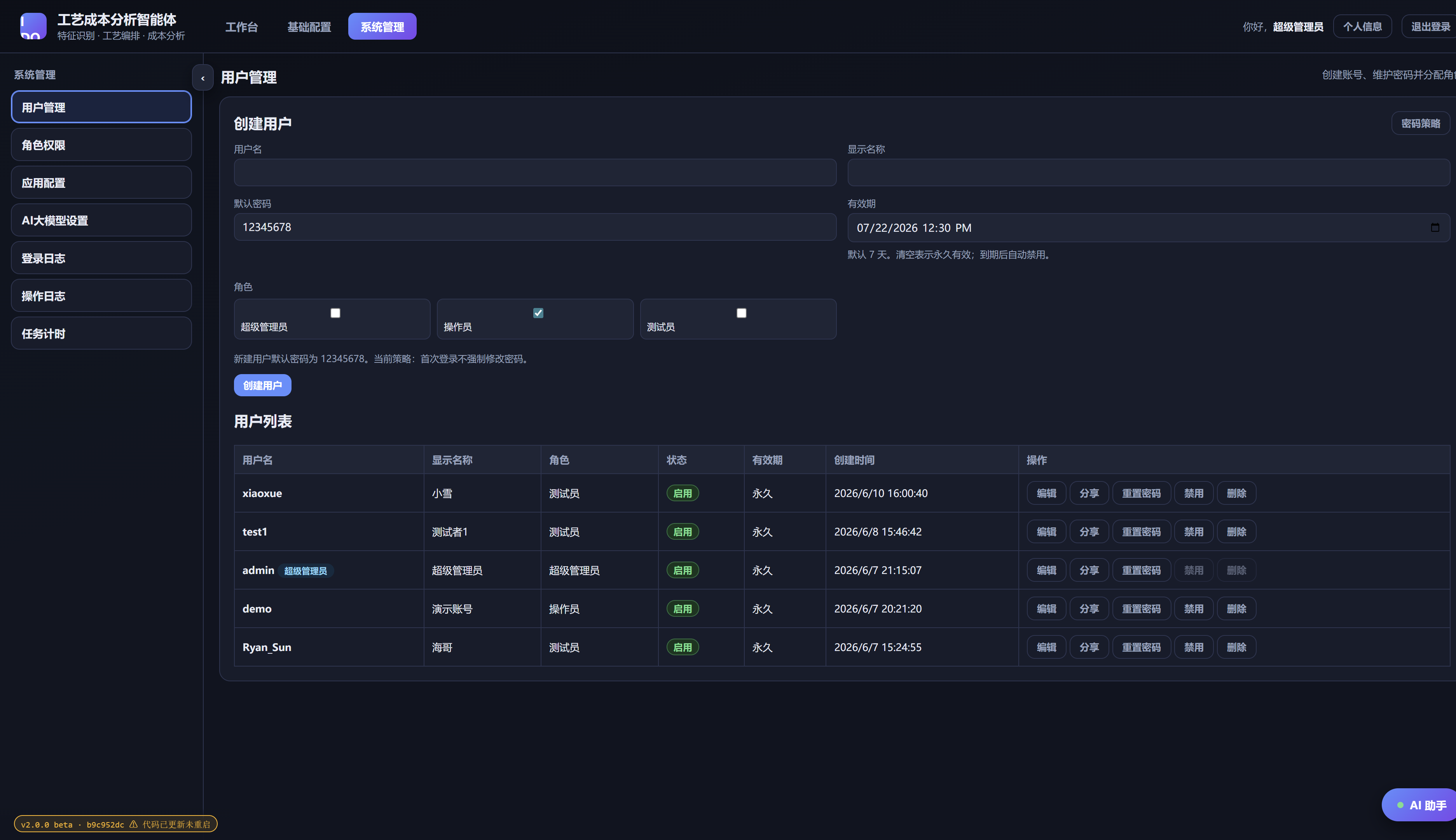Click the 默认密码 field containing 12345678
Image resolution: width=1456 pixels, height=840 pixels.
click(535, 227)
